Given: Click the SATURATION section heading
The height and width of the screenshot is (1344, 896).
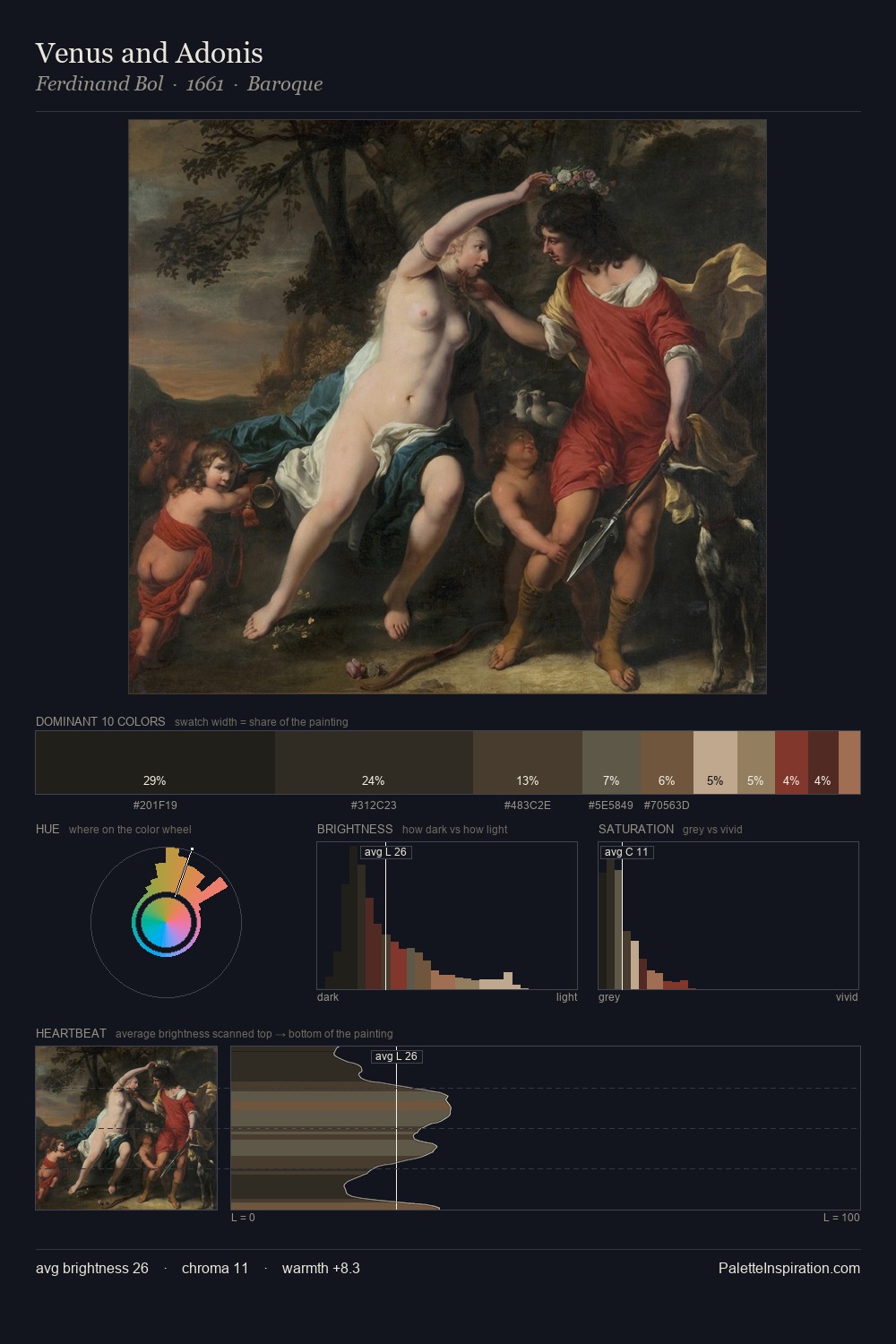Looking at the screenshot, I should (636, 829).
